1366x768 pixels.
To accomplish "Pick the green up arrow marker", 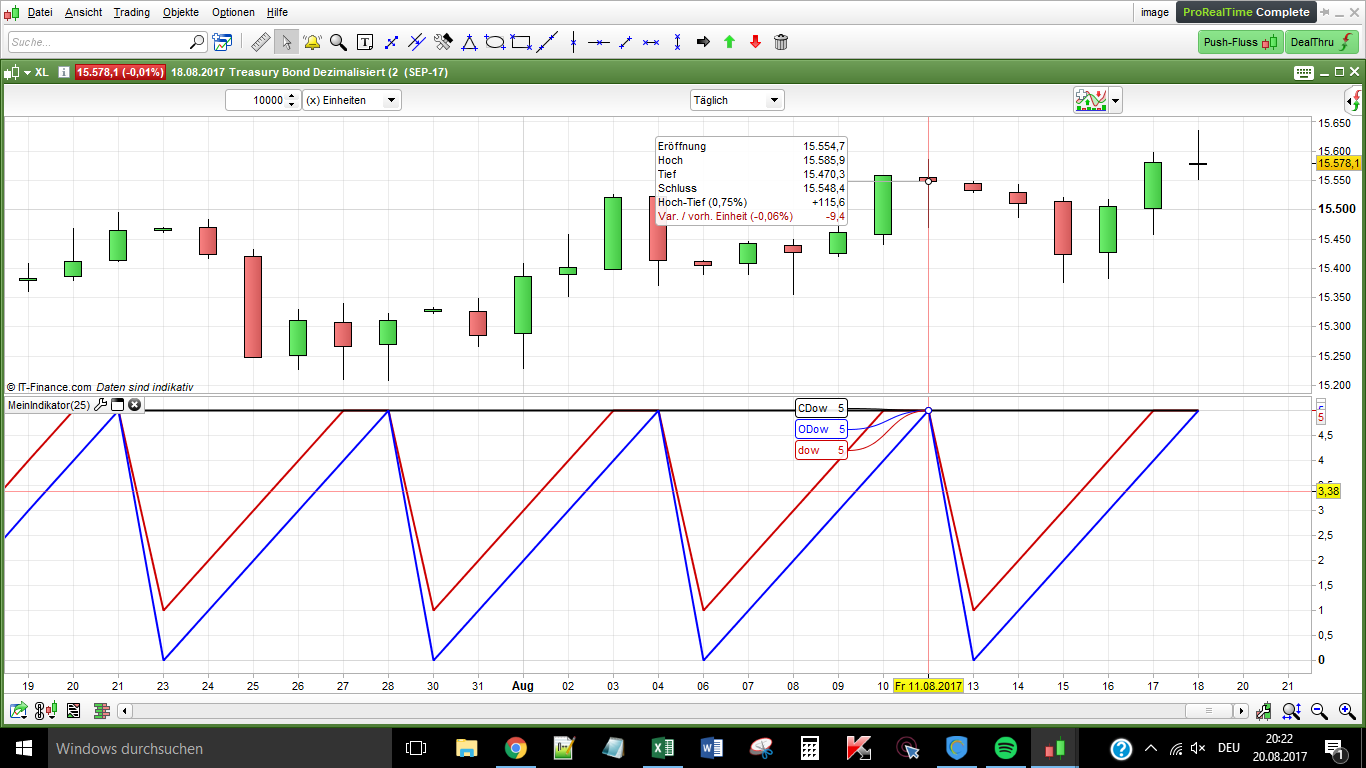I will tap(729, 42).
